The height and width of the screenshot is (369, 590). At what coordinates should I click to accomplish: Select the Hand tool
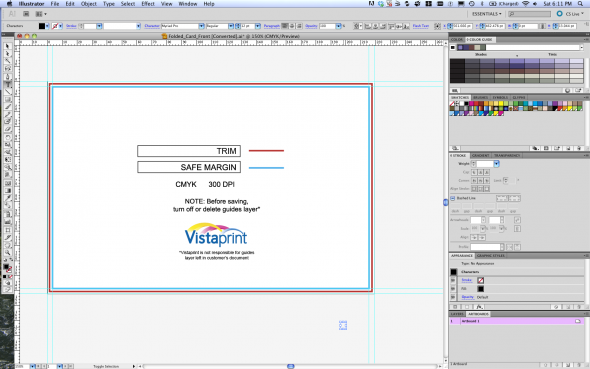(8, 245)
